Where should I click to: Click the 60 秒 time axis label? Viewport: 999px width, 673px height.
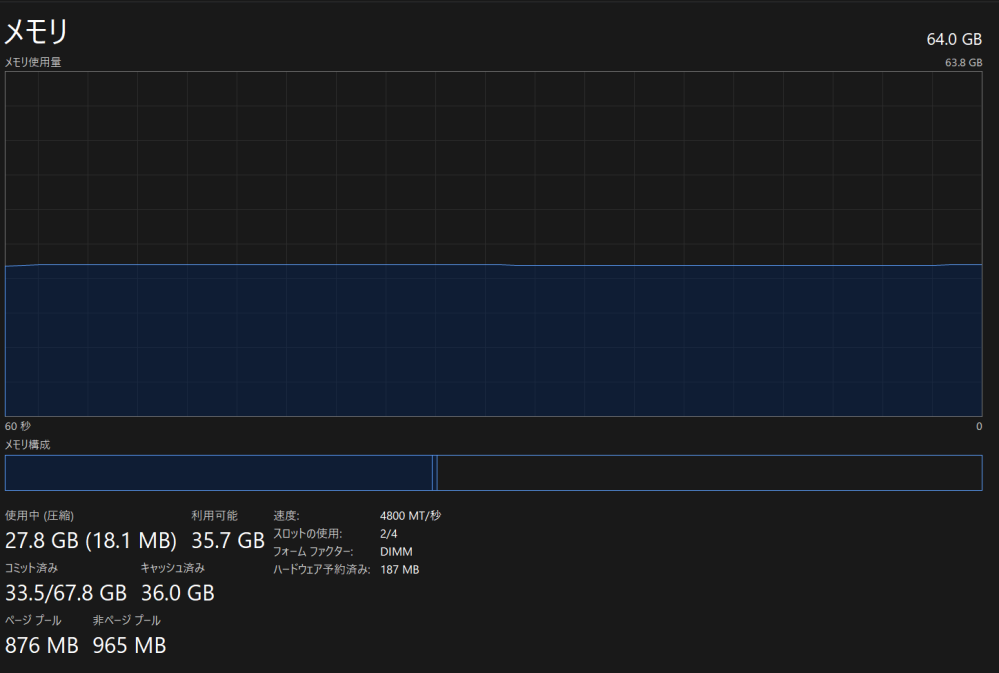(x=18, y=426)
